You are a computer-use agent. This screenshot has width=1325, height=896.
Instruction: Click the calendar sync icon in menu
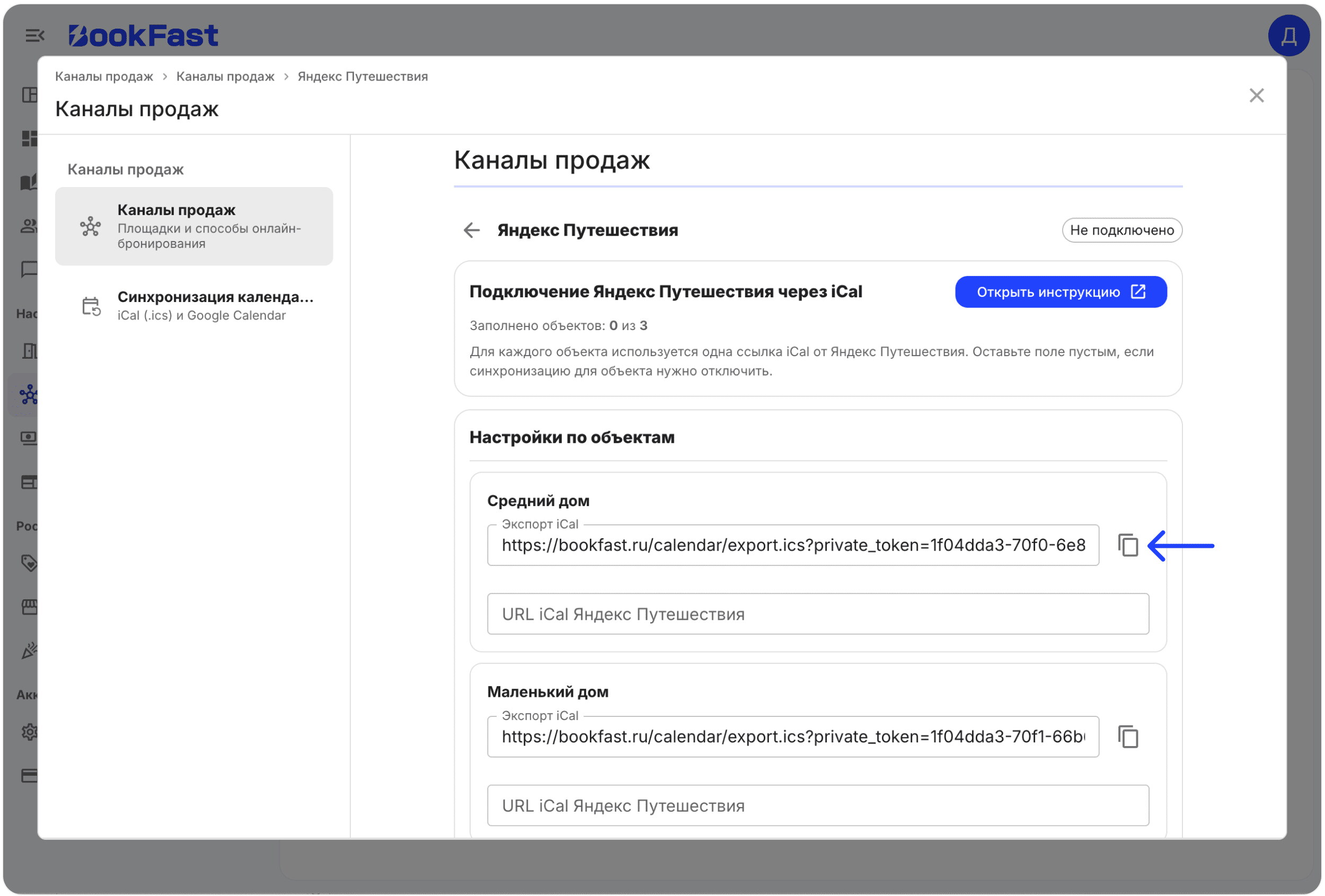coord(91,307)
